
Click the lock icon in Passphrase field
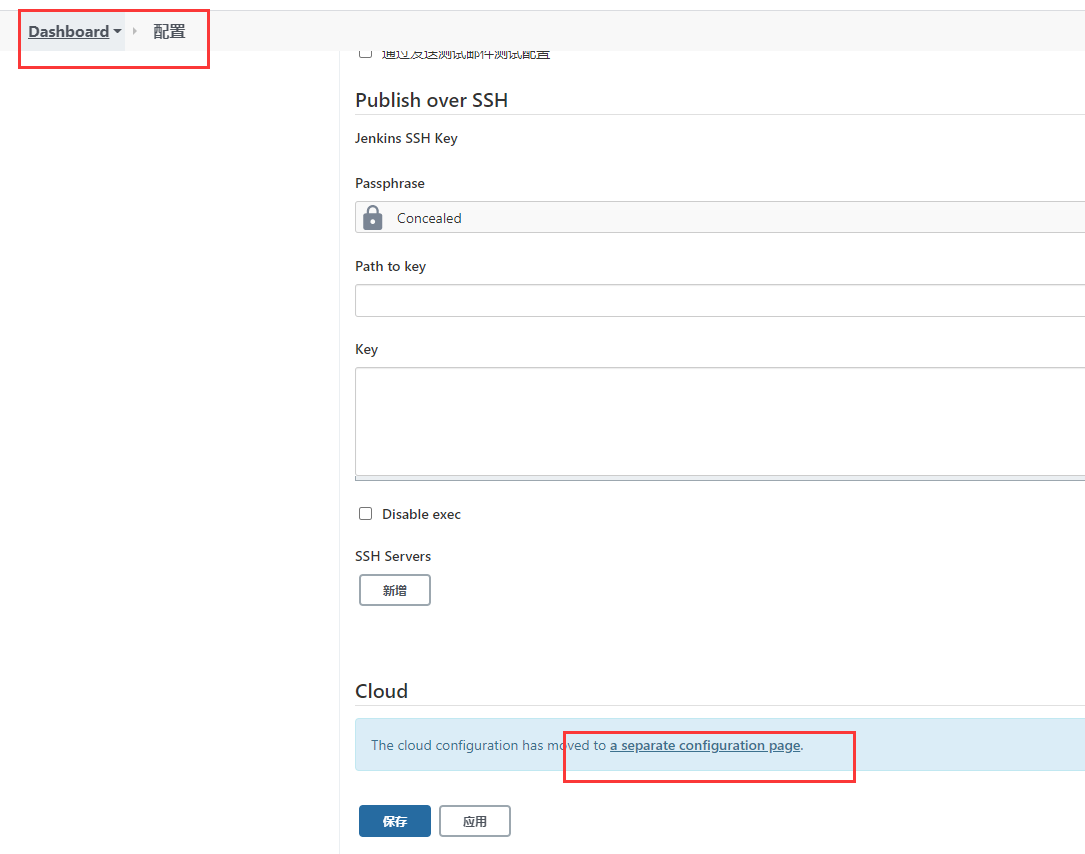click(x=372, y=217)
